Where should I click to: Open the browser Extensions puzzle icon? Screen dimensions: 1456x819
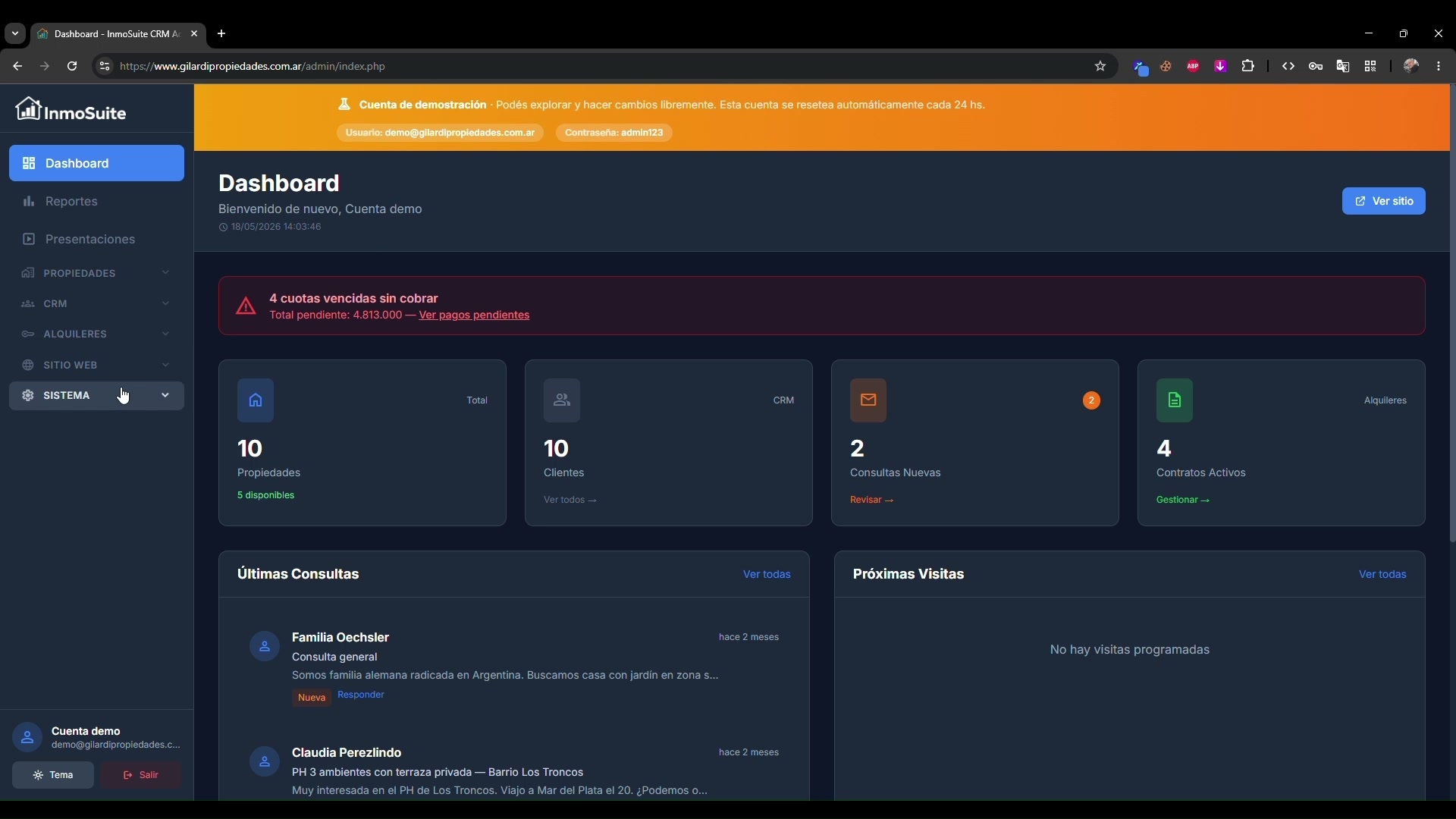coord(1248,66)
